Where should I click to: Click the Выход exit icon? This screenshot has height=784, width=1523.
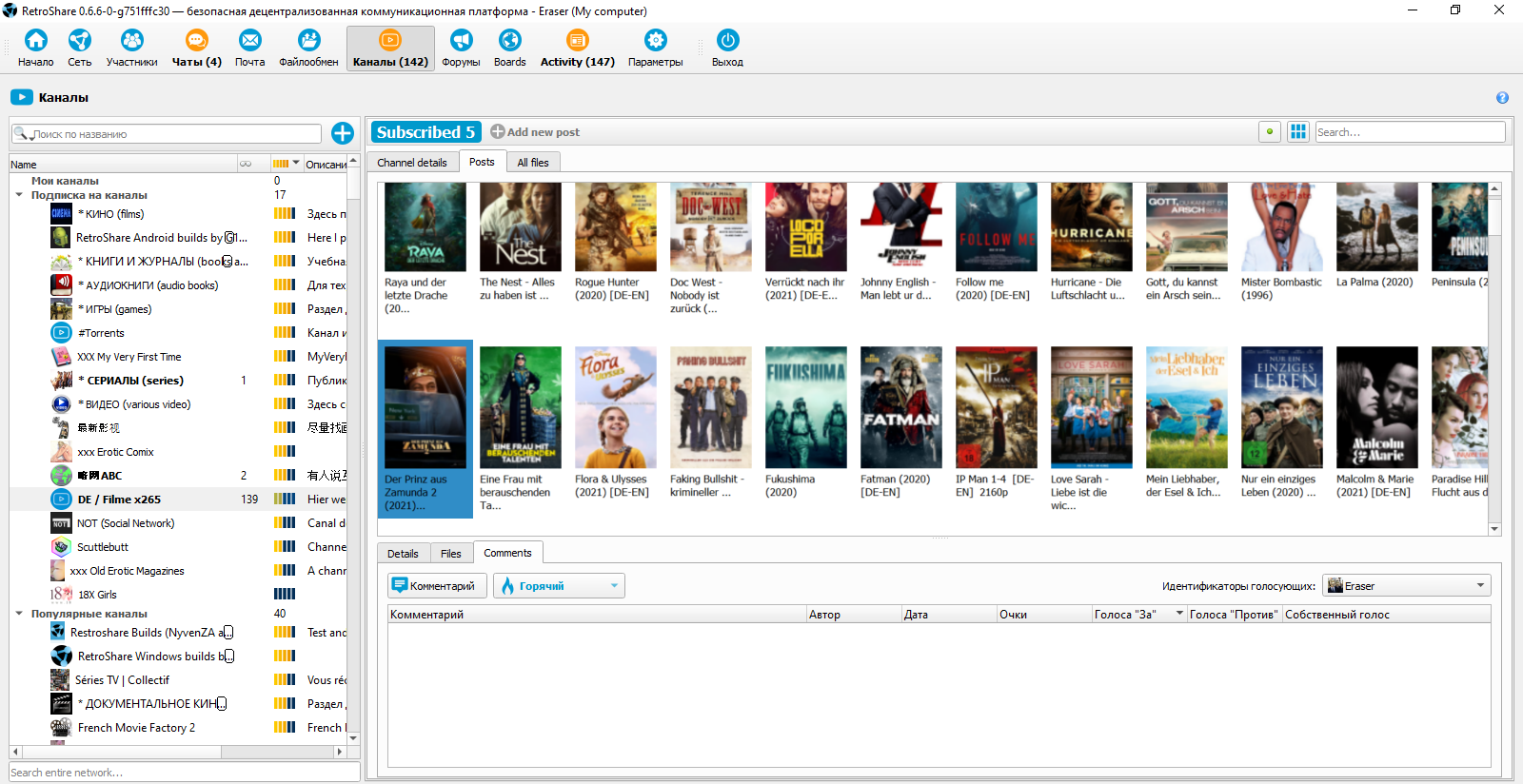click(x=727, y=48)
